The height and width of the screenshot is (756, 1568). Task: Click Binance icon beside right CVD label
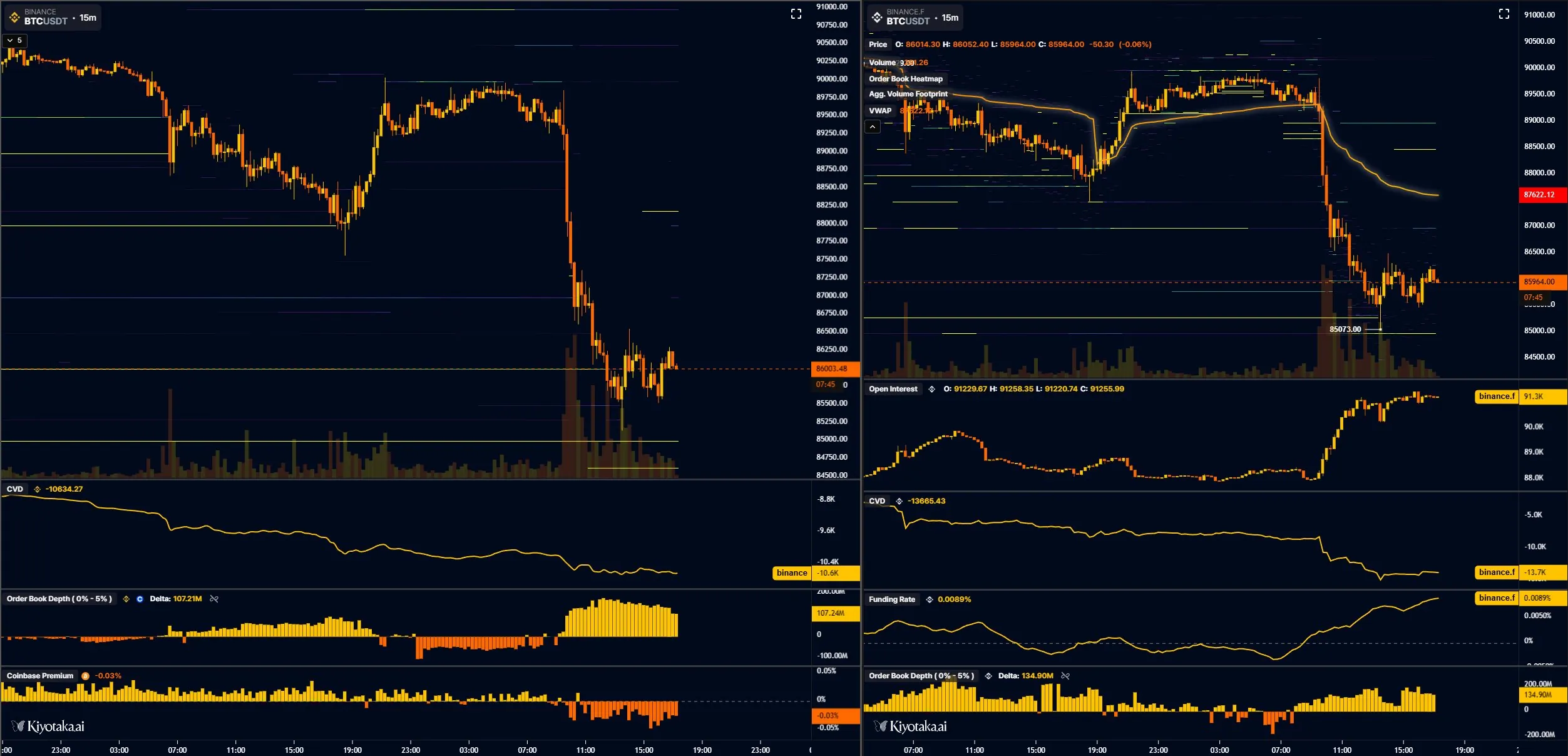point(899,501)
